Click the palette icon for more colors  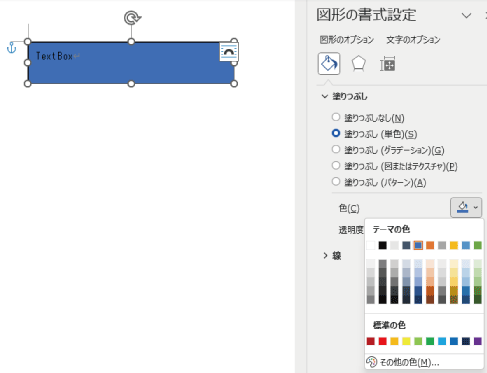click(371, 362)
